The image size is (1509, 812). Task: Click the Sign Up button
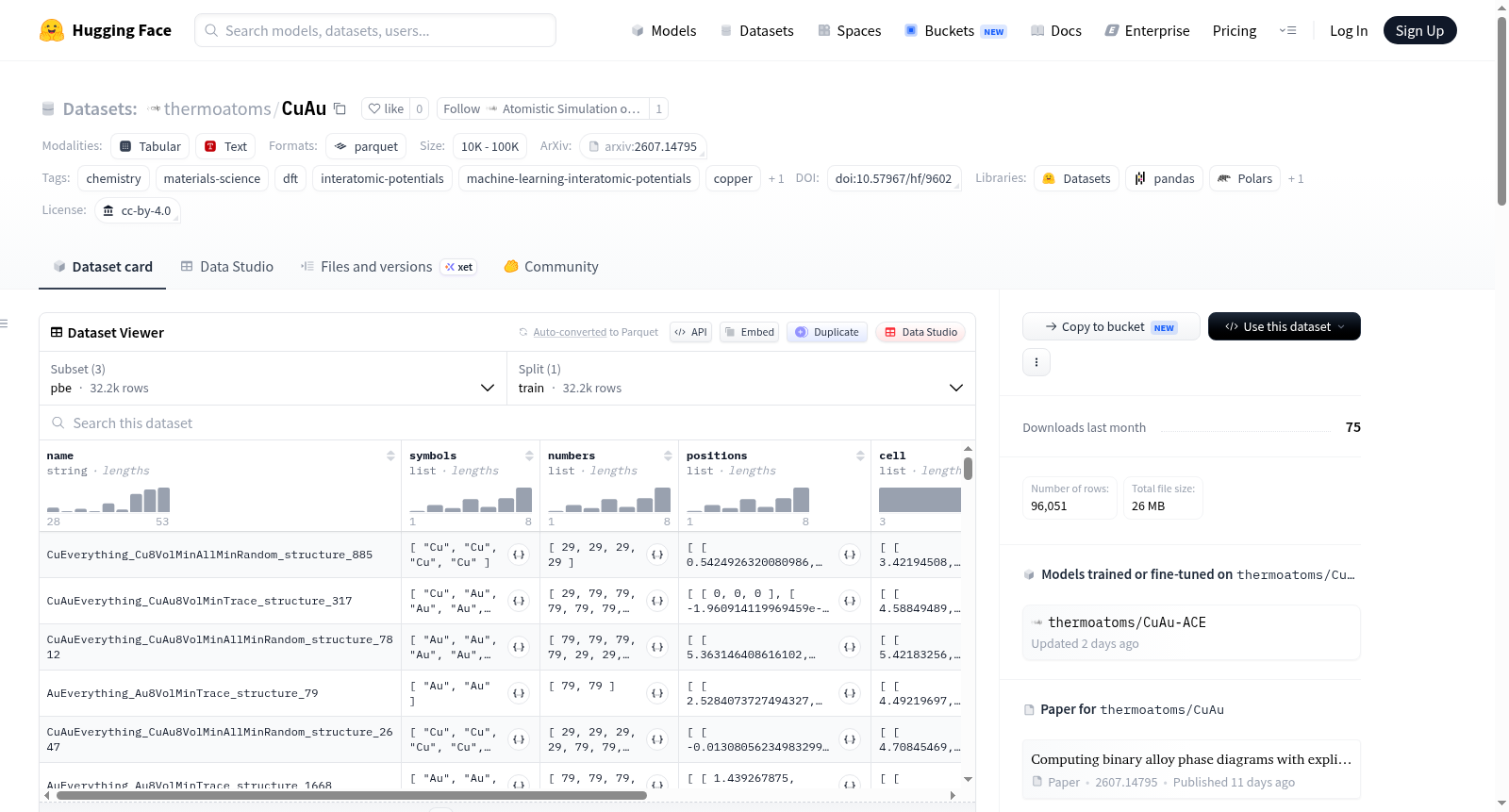1420,30
